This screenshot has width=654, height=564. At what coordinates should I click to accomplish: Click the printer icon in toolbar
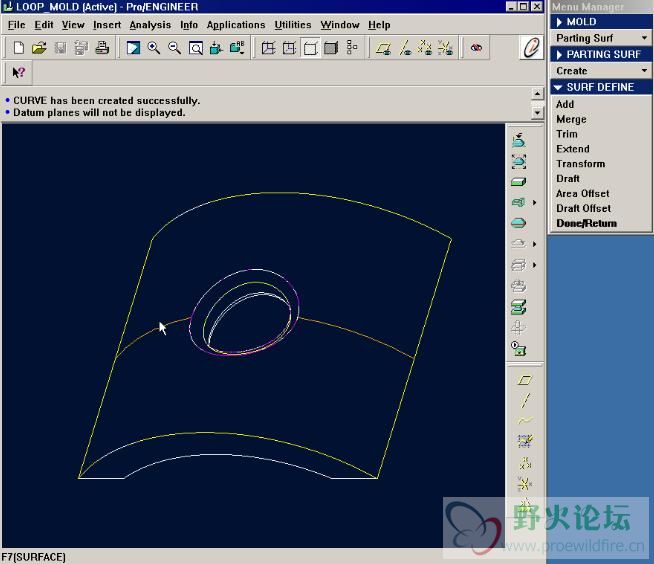102,48
